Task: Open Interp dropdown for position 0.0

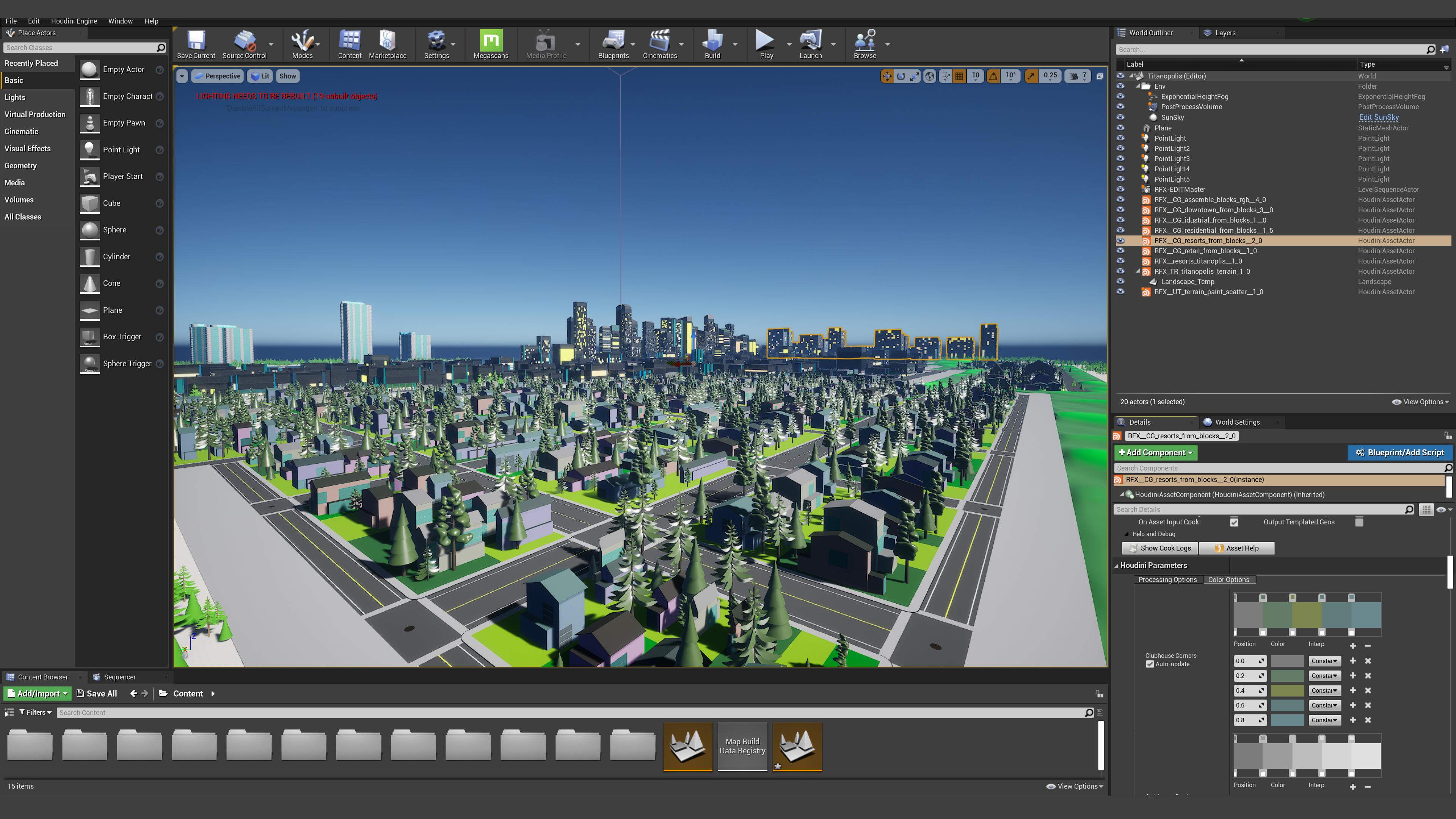Action: [1324, 661]
